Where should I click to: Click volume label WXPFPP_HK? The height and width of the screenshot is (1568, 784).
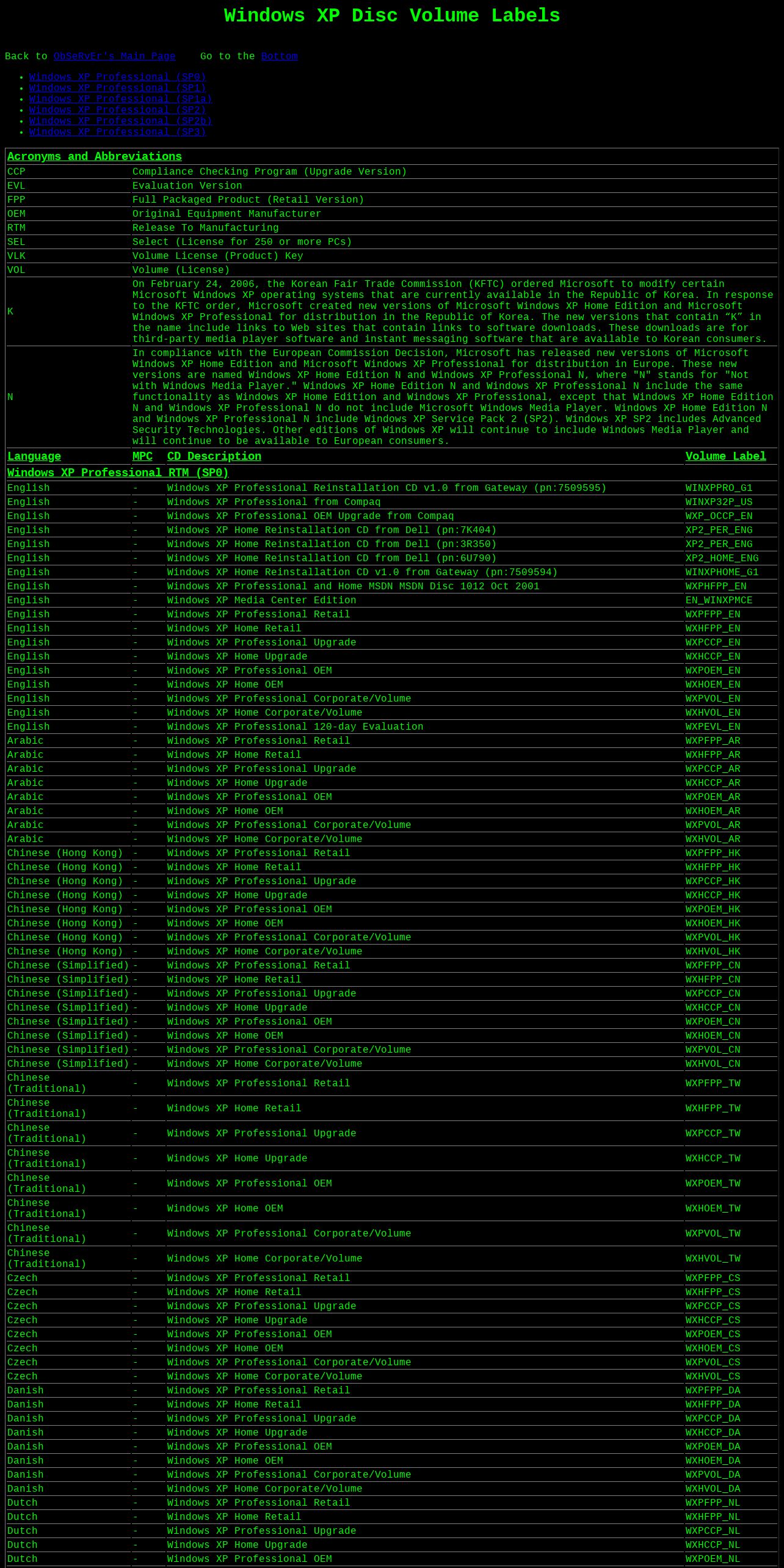pos(713,853)
